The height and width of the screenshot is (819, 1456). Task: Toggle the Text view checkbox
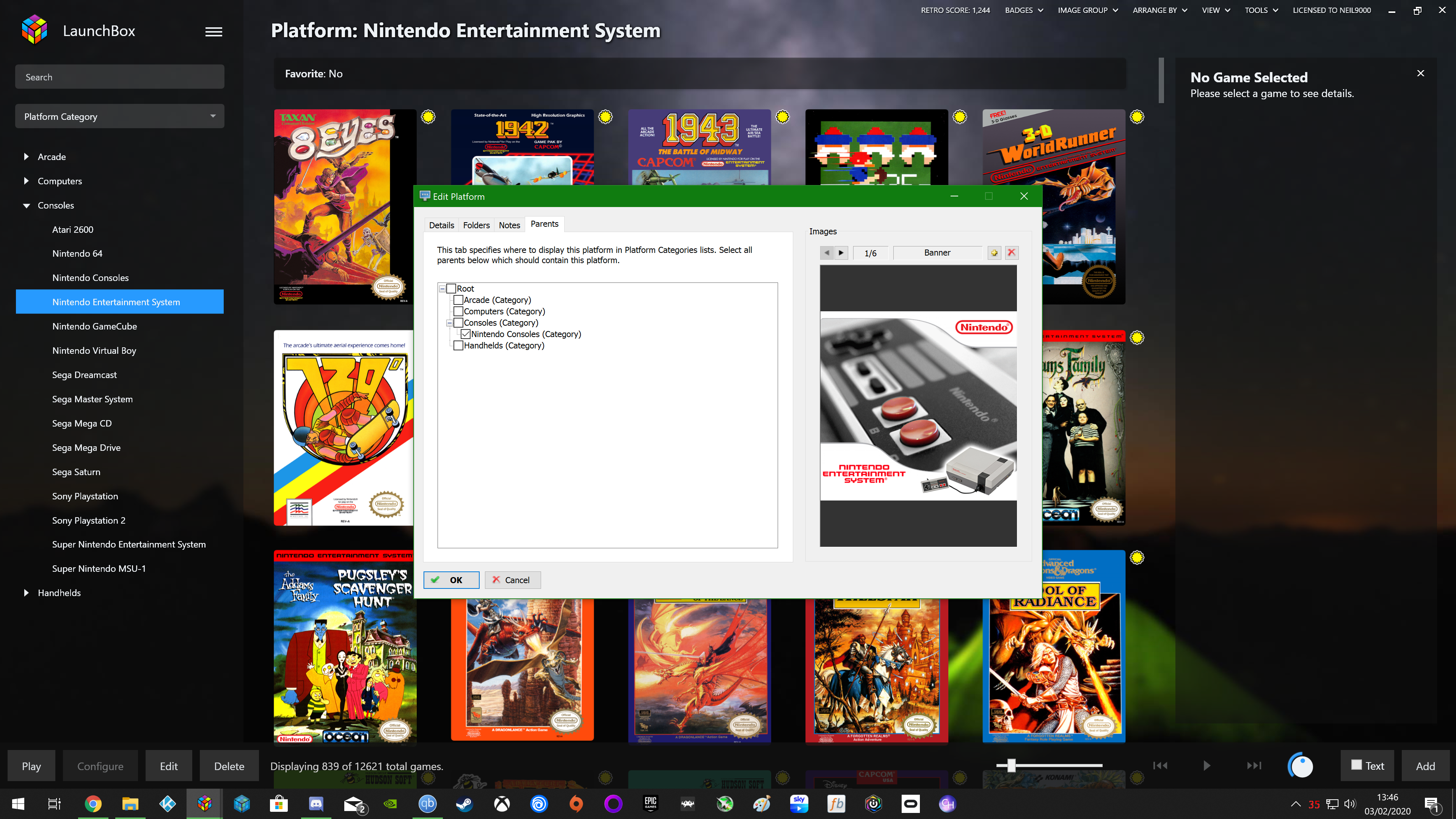(x=1357, y=765)
